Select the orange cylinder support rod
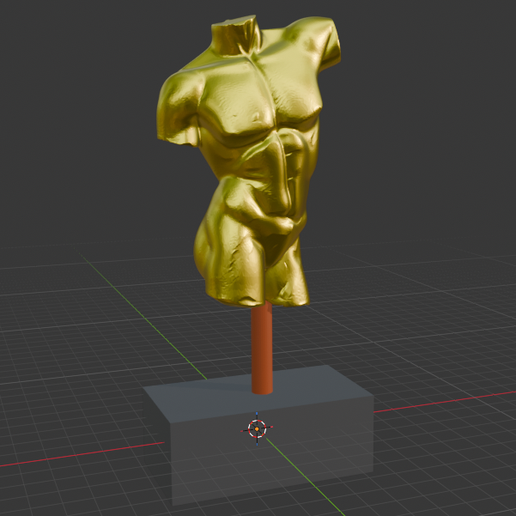 tap(262, 348)
